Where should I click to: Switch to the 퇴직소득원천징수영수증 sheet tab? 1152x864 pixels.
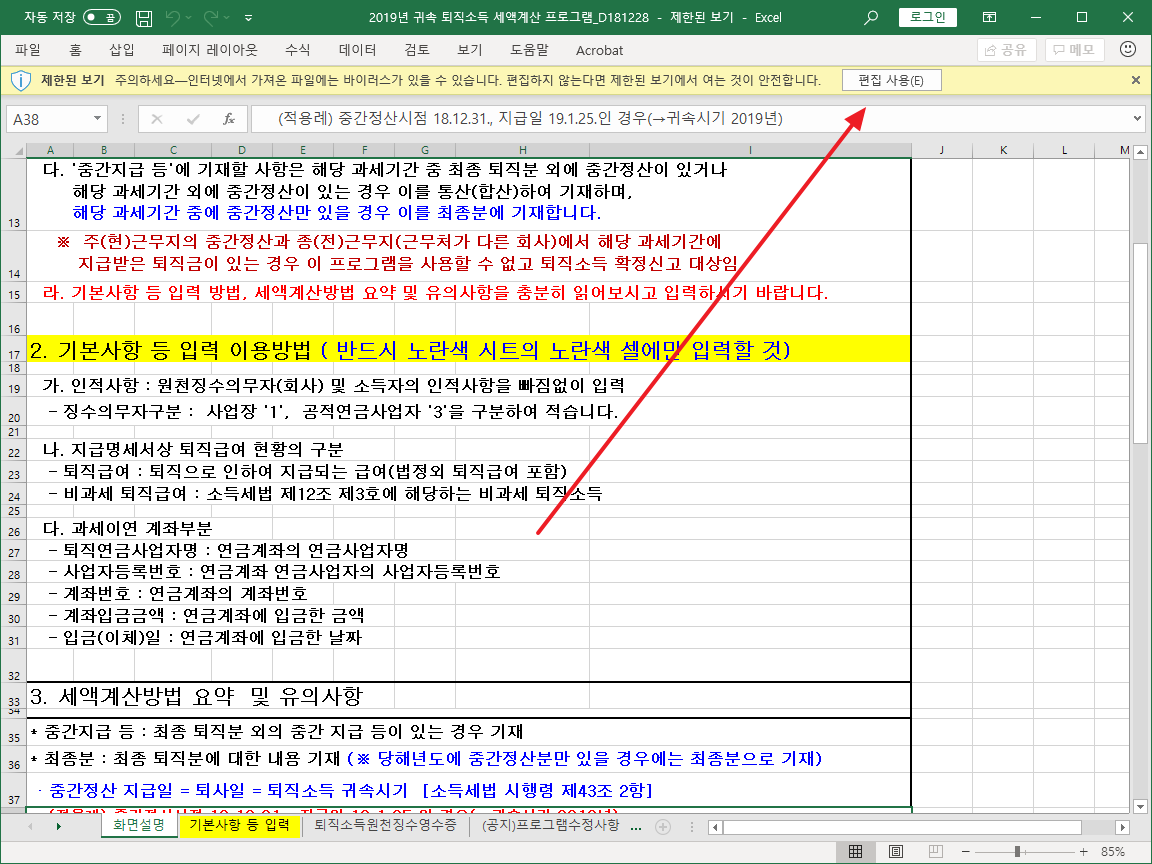(386, 826)
